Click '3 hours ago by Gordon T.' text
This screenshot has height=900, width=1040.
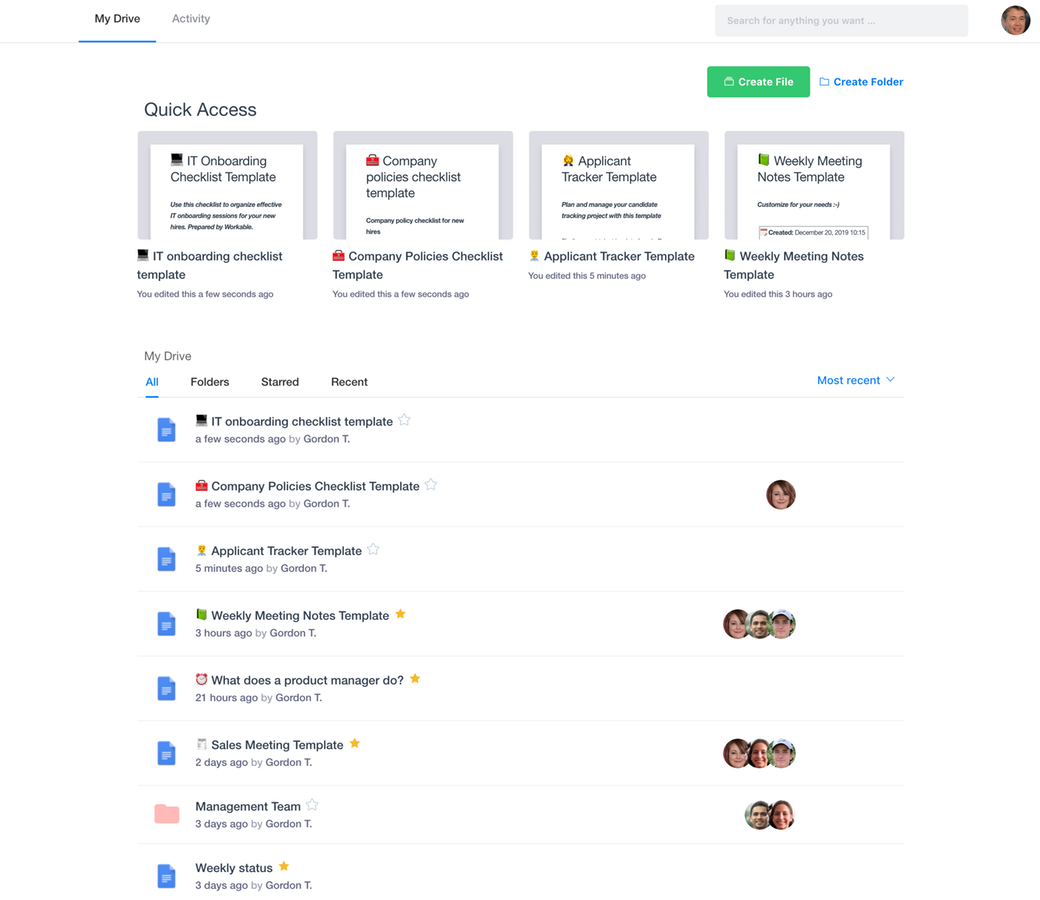tap(256, 633)
